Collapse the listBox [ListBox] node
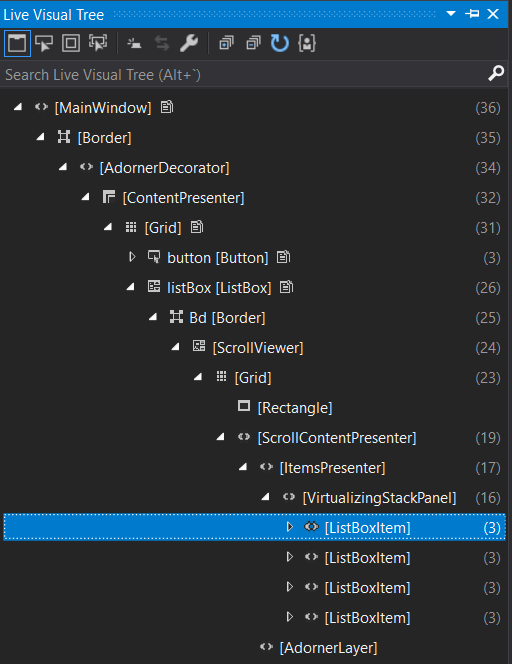Viewport: 513px width, 664px height. (x=130, y=287)
